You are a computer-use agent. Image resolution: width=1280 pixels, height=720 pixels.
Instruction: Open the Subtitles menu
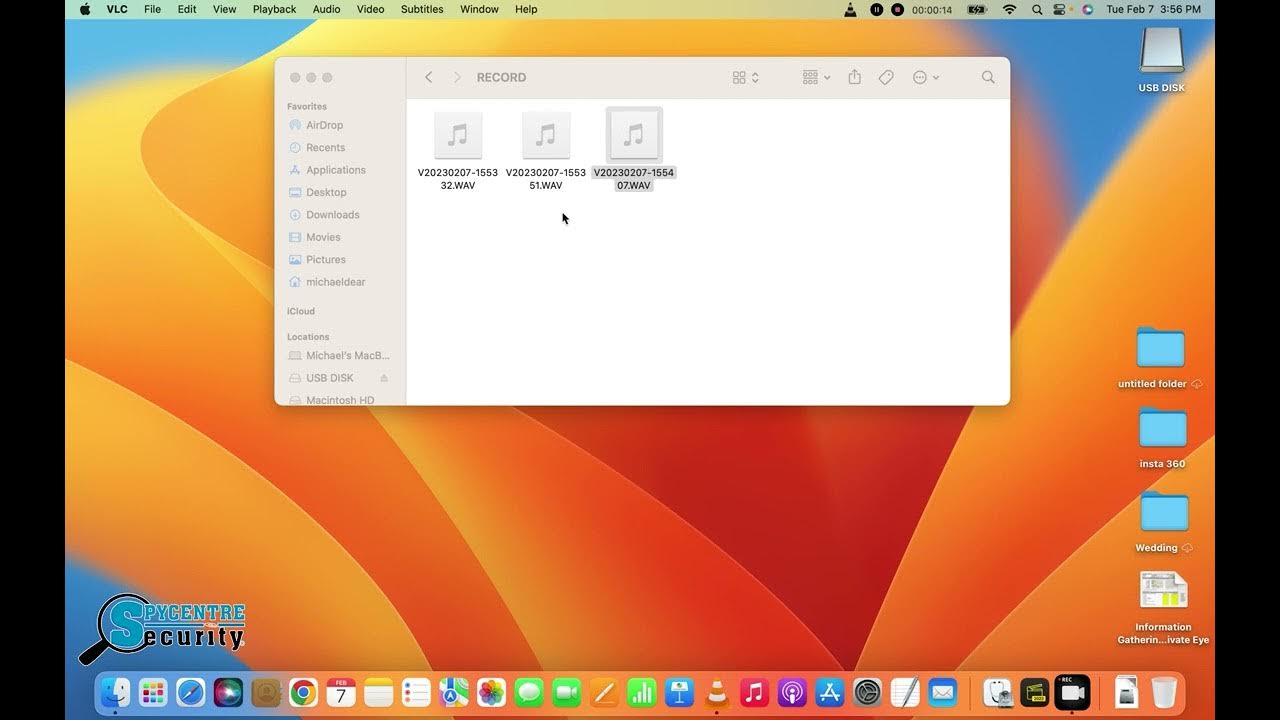422,9
